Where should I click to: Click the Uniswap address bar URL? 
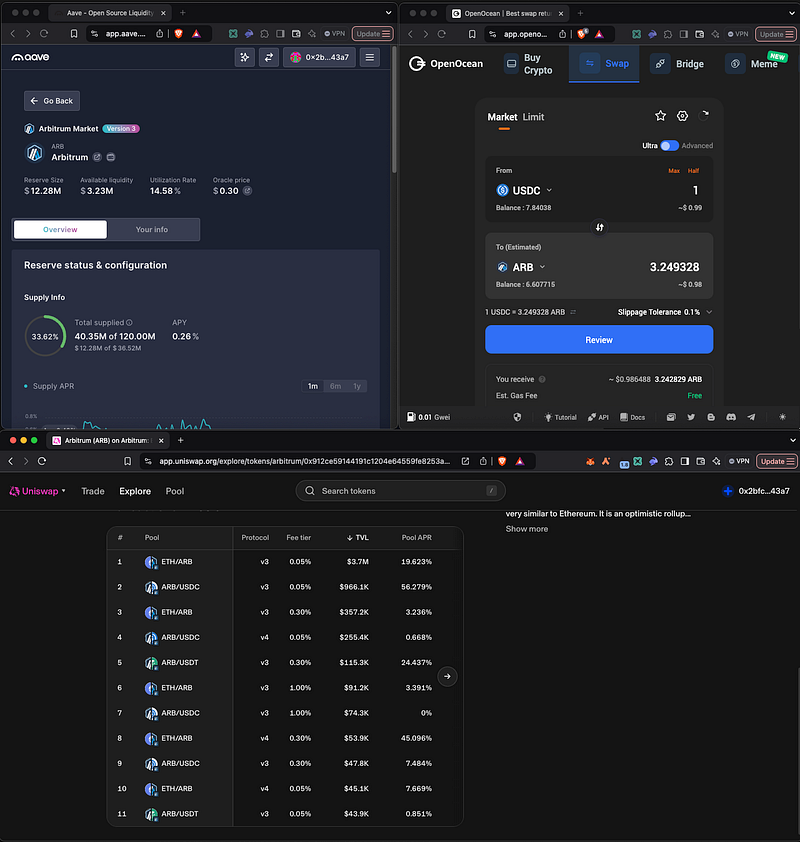304,461
